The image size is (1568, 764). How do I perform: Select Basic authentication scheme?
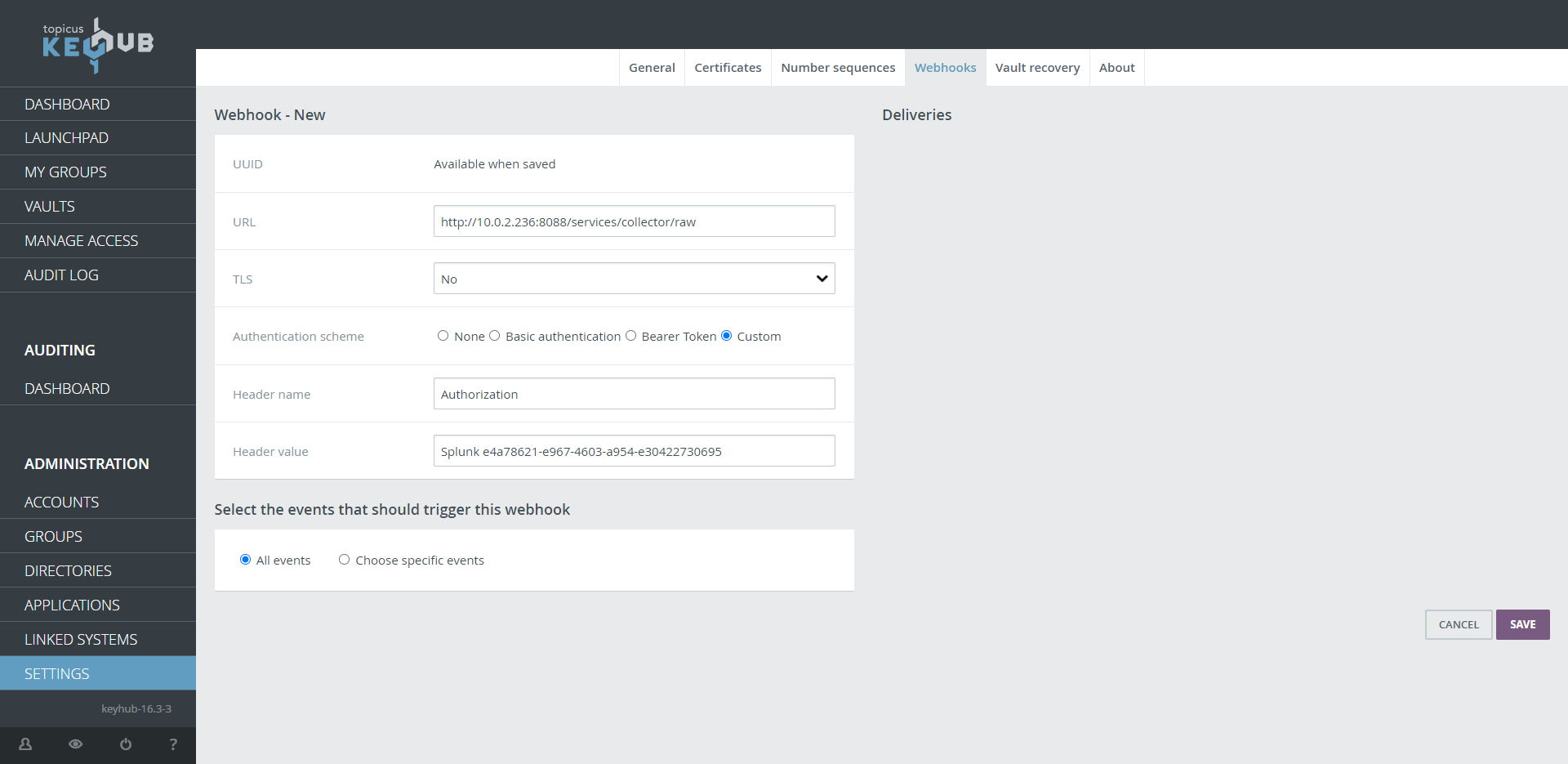point(494,336)
